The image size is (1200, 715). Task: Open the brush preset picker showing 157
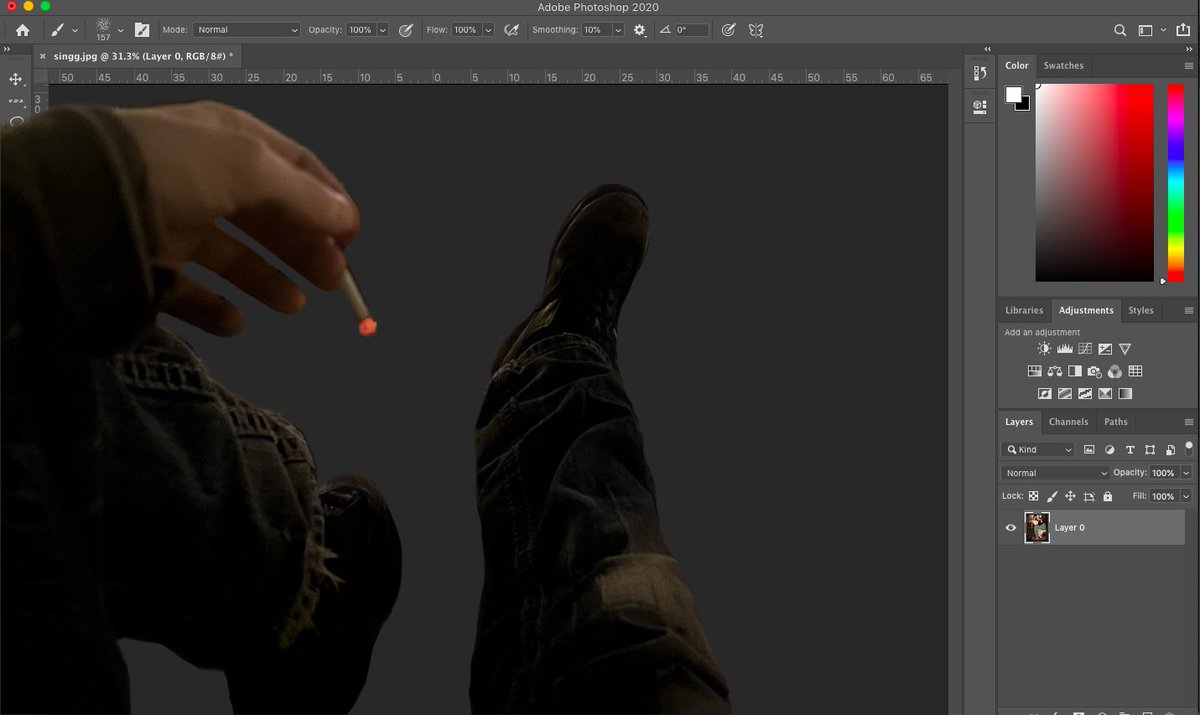coord(108,30)
